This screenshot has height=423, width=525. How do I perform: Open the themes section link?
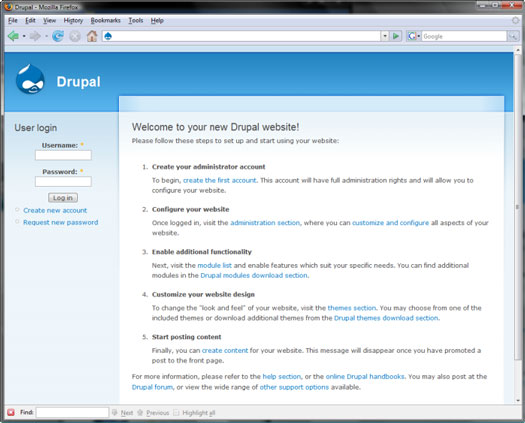tap(352, 308)
